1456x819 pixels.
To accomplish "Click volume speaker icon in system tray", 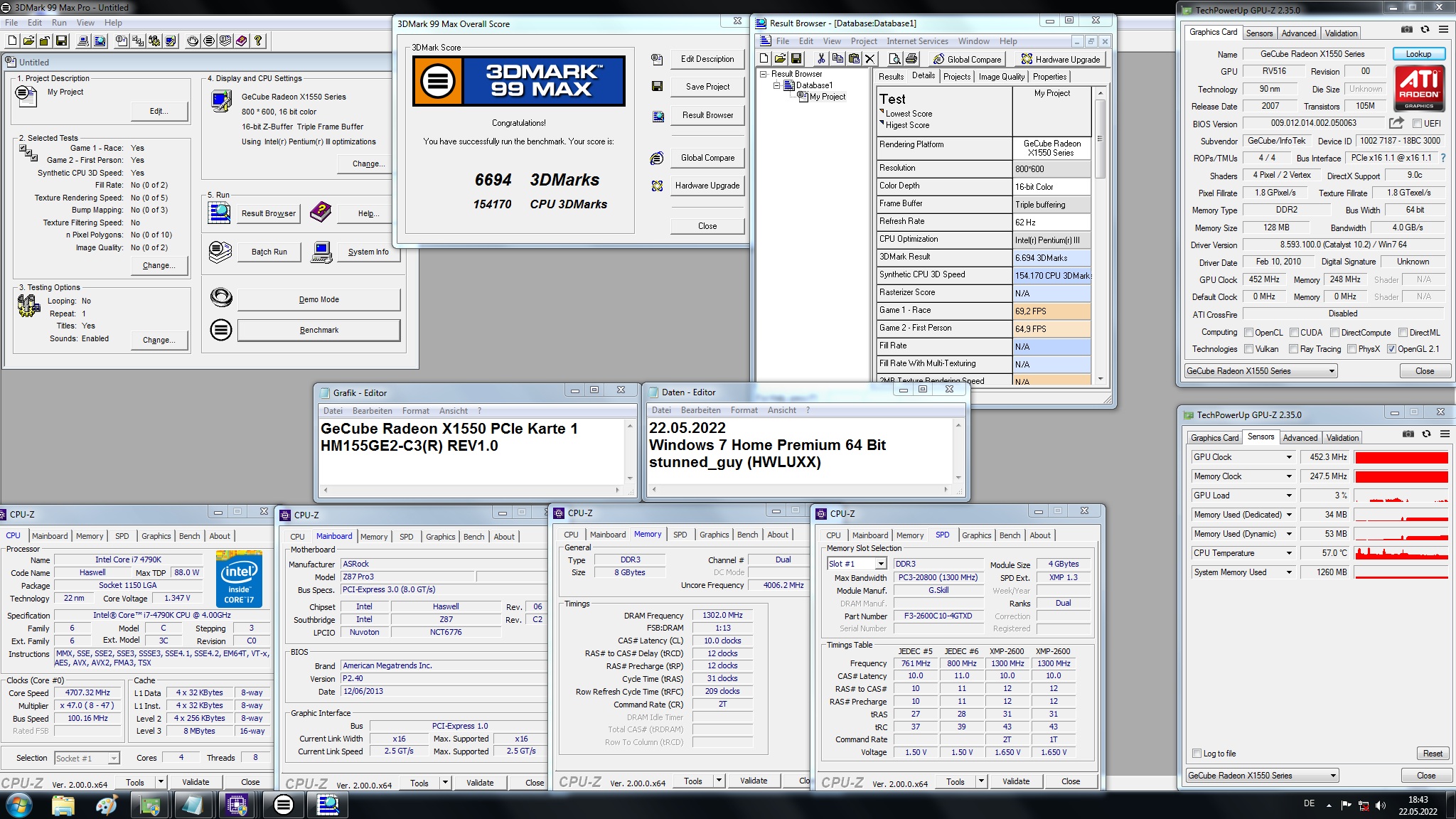I will (x=1381, y=805).
